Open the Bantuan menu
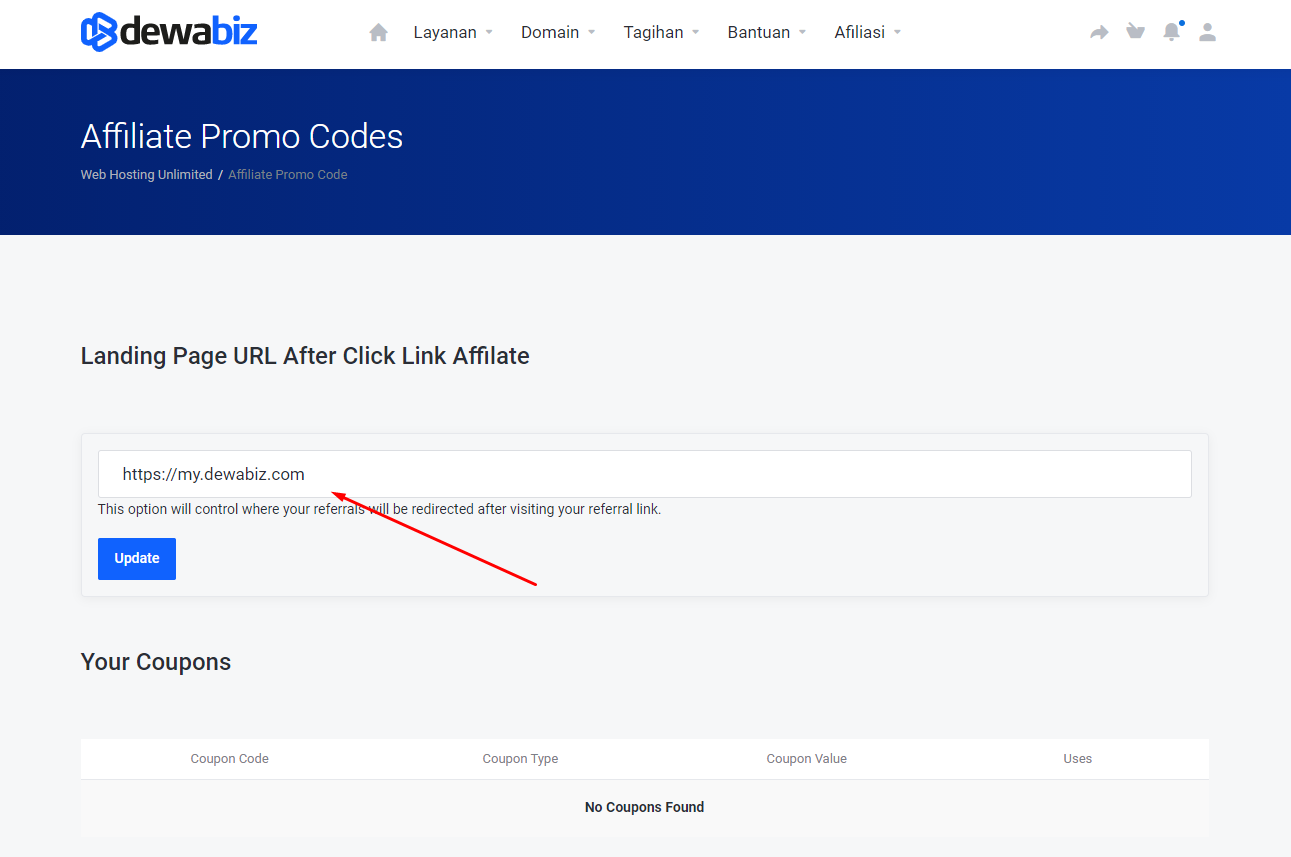 click(767, 33)
